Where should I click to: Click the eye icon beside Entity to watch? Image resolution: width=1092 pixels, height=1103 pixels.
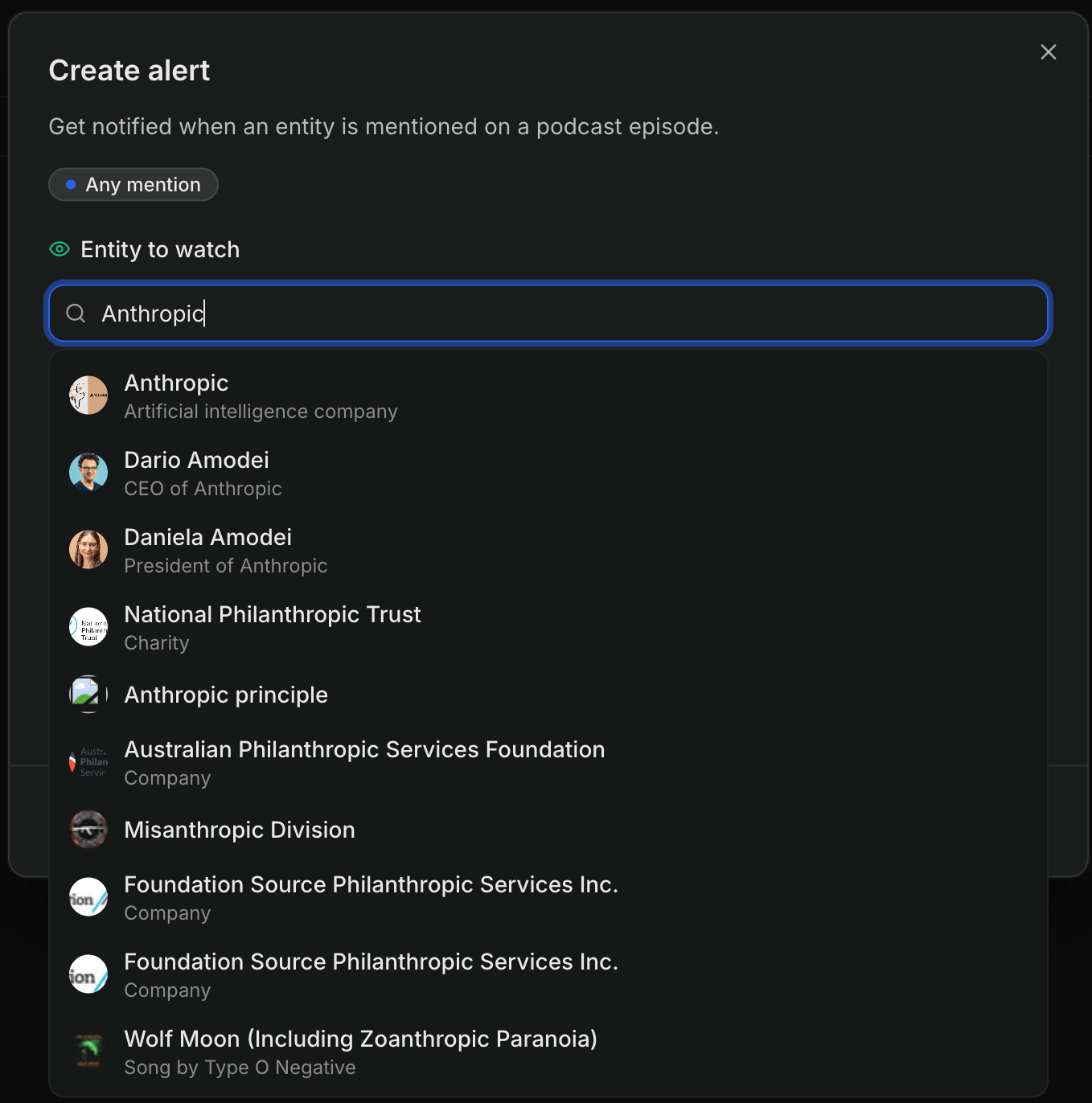tap(60, 249)
